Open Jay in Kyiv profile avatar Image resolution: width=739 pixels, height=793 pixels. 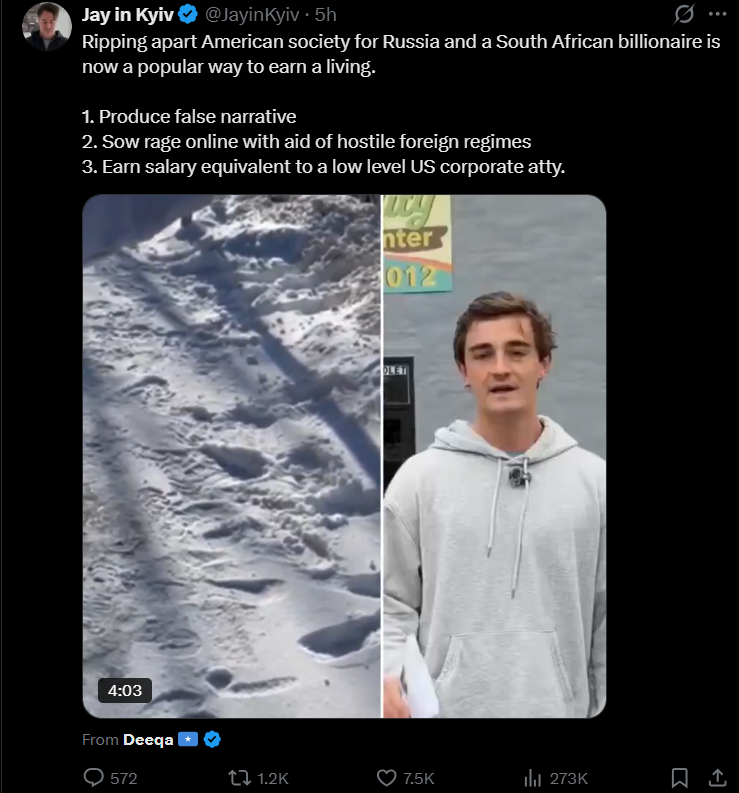point(47,26)
